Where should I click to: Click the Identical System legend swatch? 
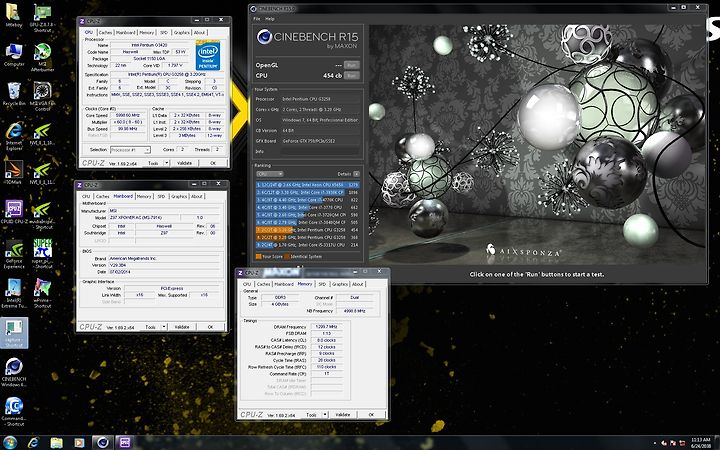pos(287,257)
